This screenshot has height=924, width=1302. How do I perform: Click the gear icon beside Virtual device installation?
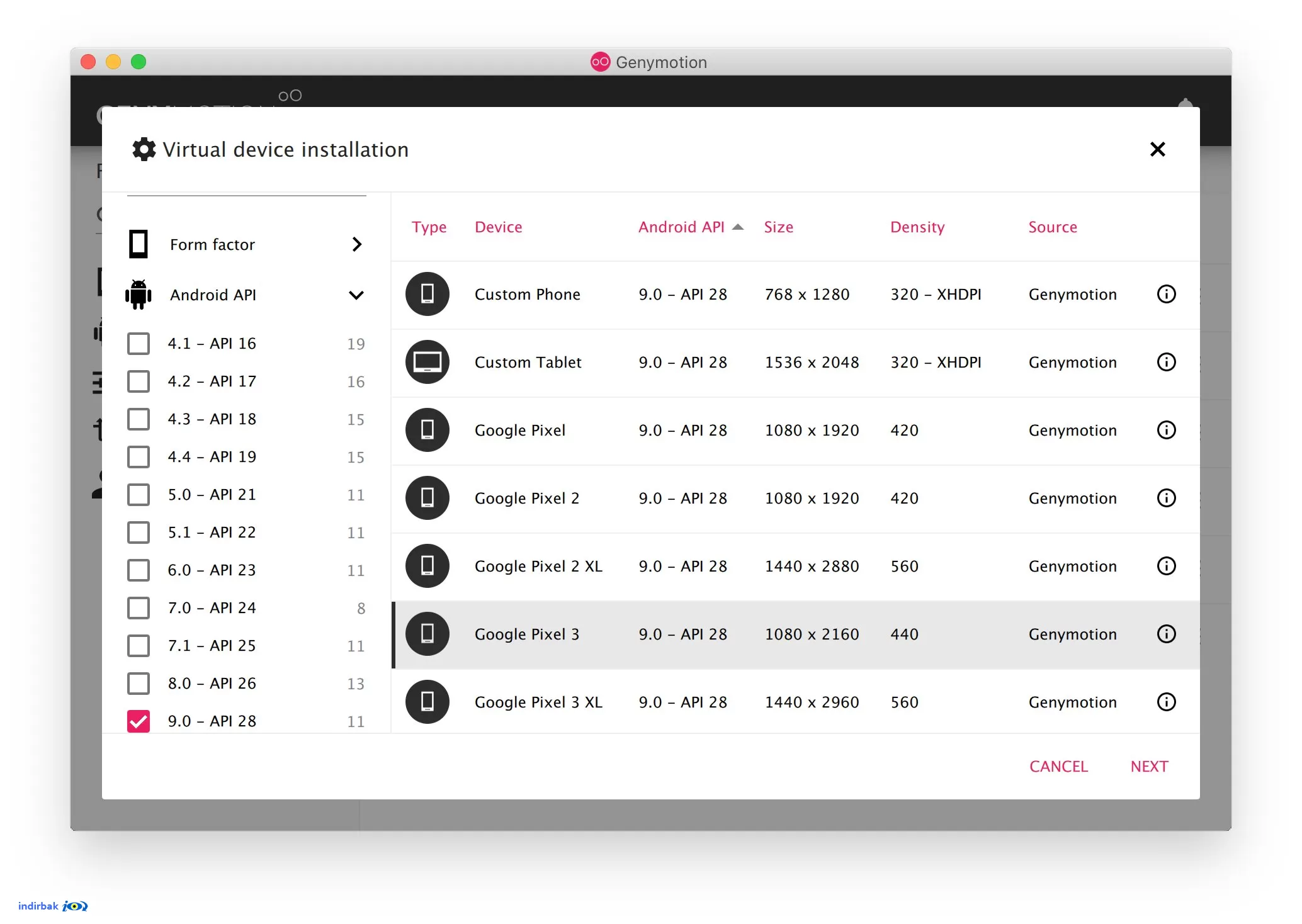[x=144, y=149]
